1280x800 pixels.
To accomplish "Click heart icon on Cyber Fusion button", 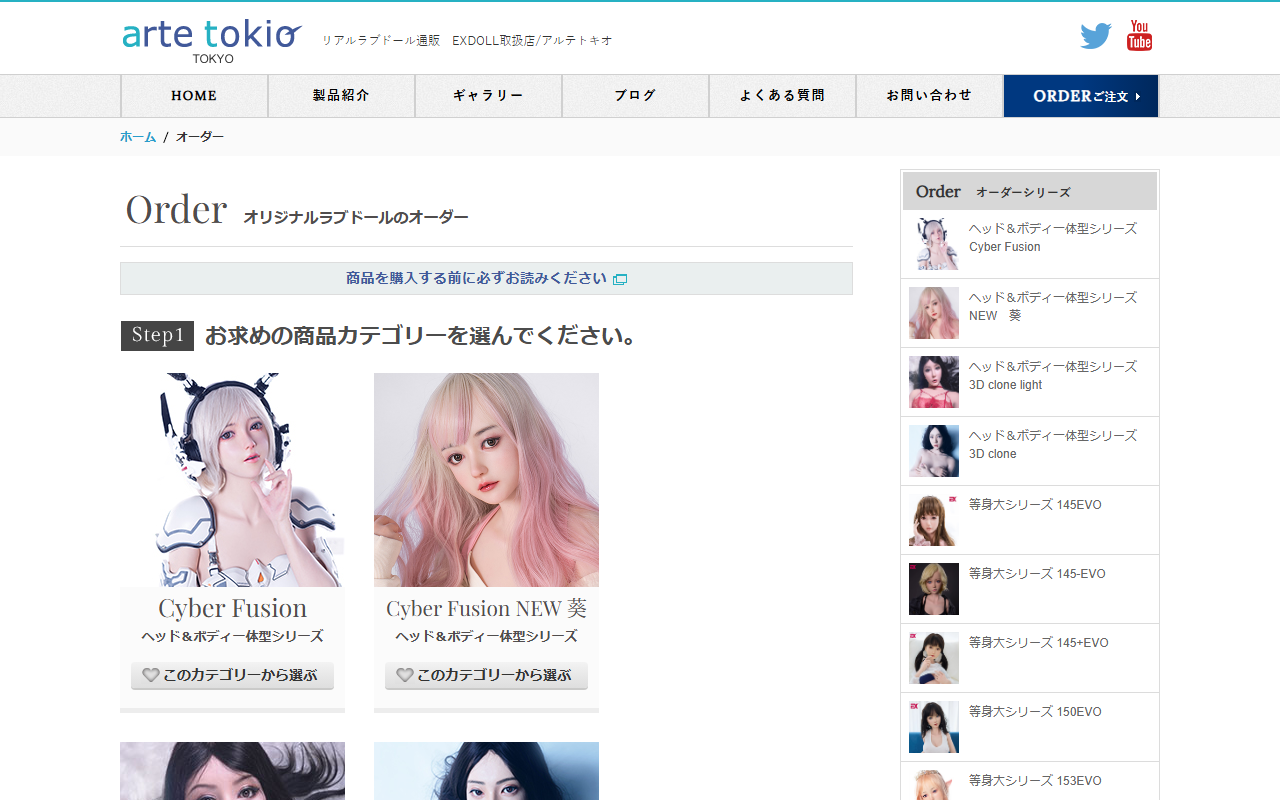I will (151, 675).
